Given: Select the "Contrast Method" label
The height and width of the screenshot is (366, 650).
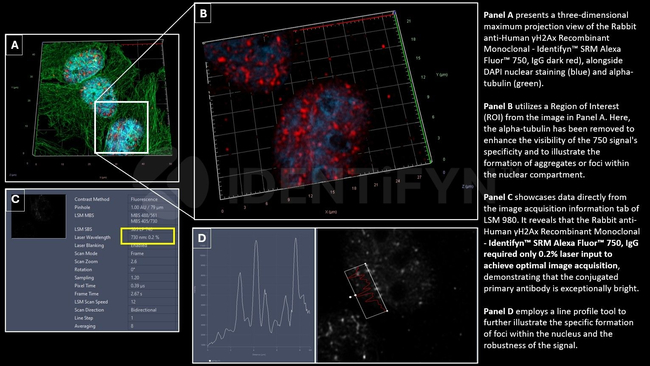Looking at the screenshot, I should pos(92,199).
